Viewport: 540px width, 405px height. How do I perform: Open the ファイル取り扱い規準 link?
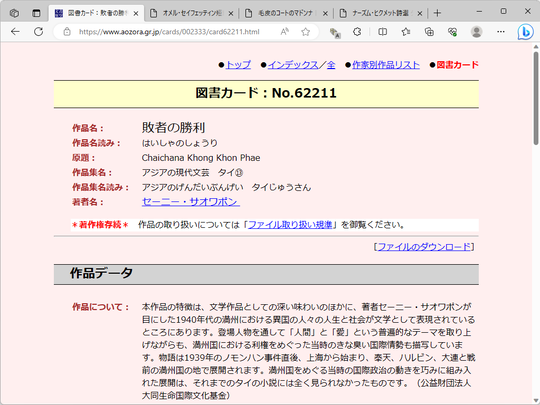290,225
